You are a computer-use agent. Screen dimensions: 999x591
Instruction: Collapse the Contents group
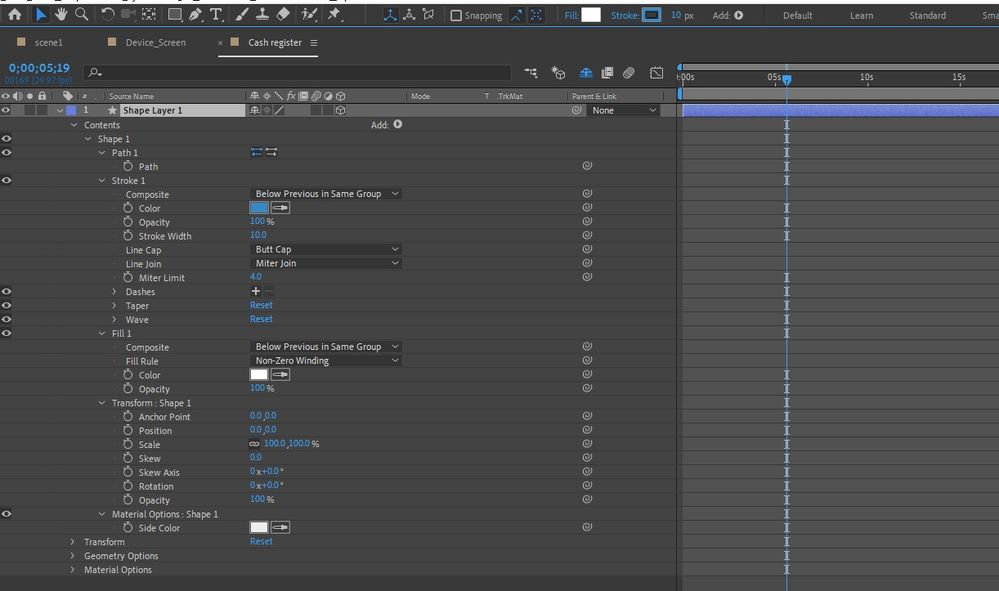tap(74, 125)
